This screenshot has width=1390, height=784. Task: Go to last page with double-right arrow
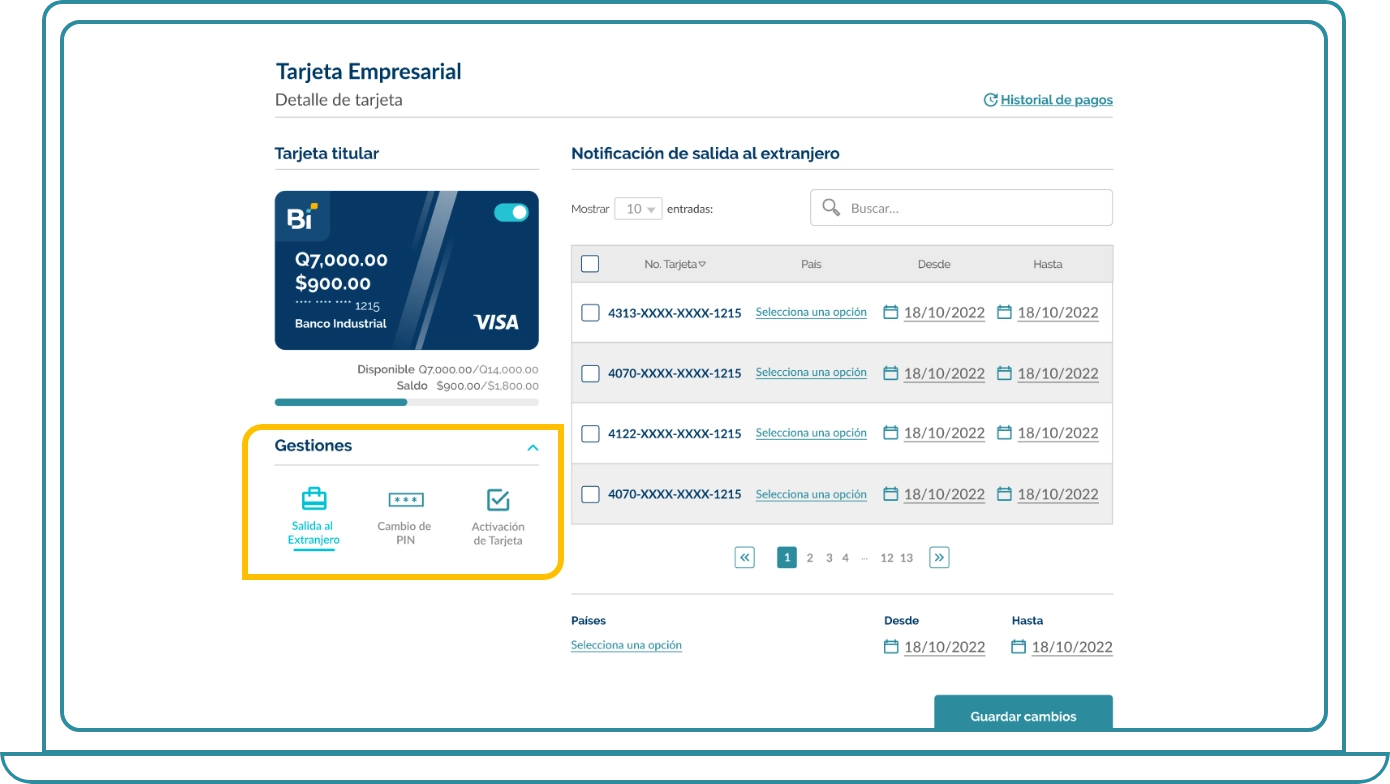pos(939,558)
